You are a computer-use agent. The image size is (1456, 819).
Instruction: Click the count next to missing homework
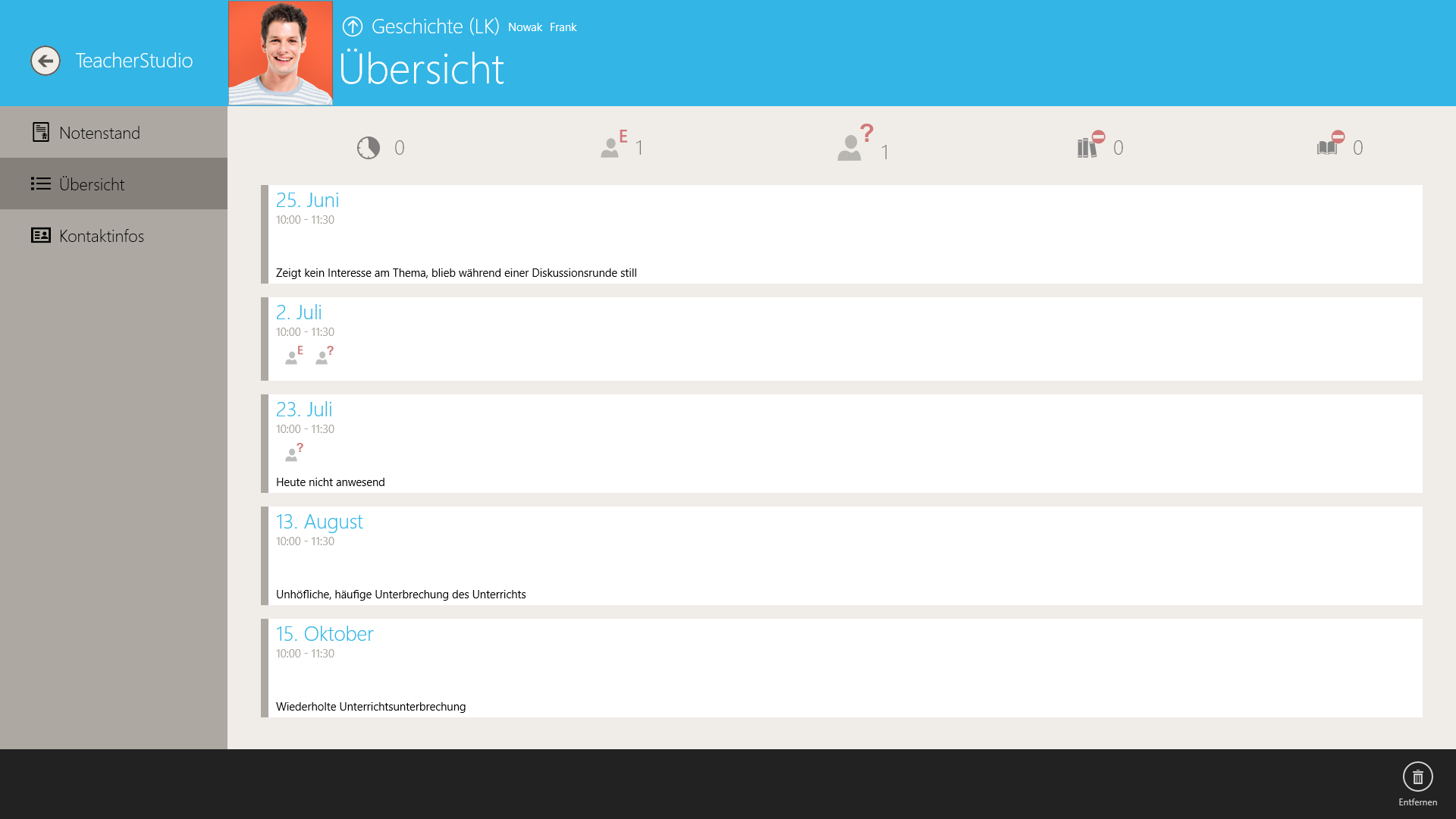1358,148
